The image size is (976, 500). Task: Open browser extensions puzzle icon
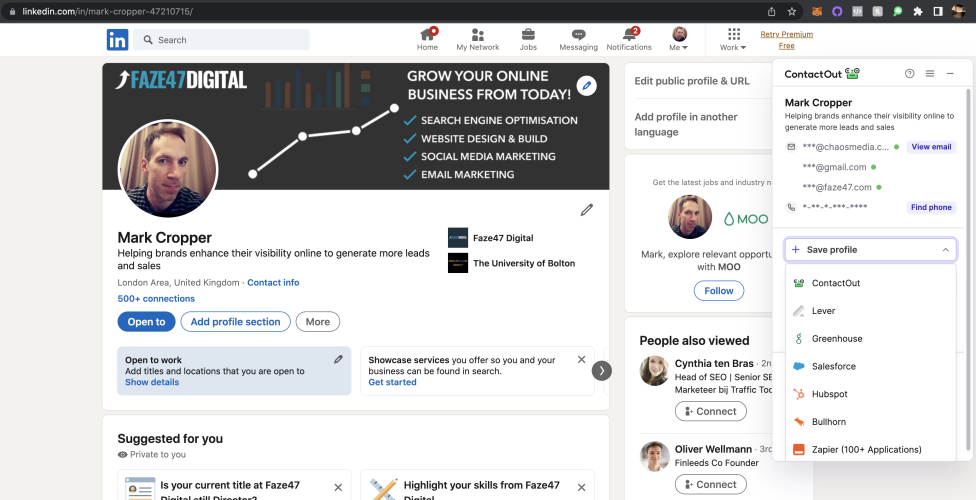pos(917,11)
